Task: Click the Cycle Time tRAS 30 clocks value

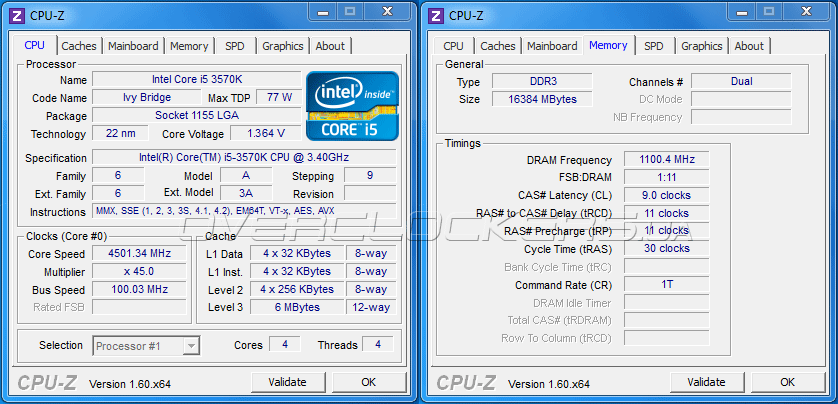Action: point(666,248)
